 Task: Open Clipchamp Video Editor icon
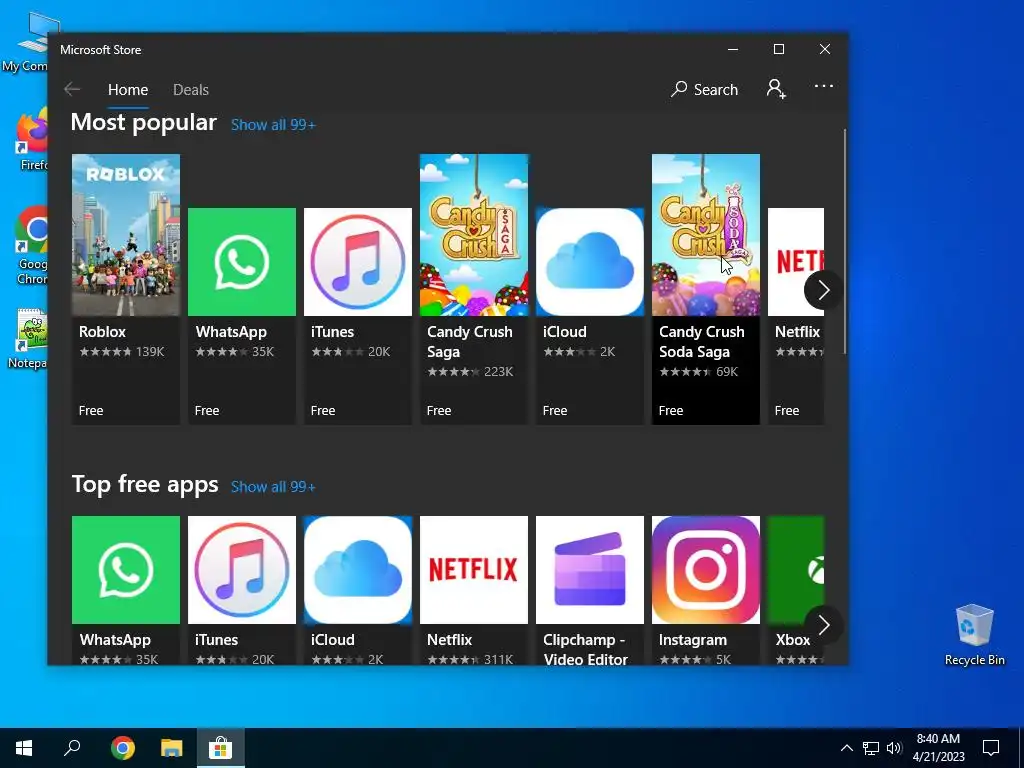pyautogui.click(x=590, y=570)
